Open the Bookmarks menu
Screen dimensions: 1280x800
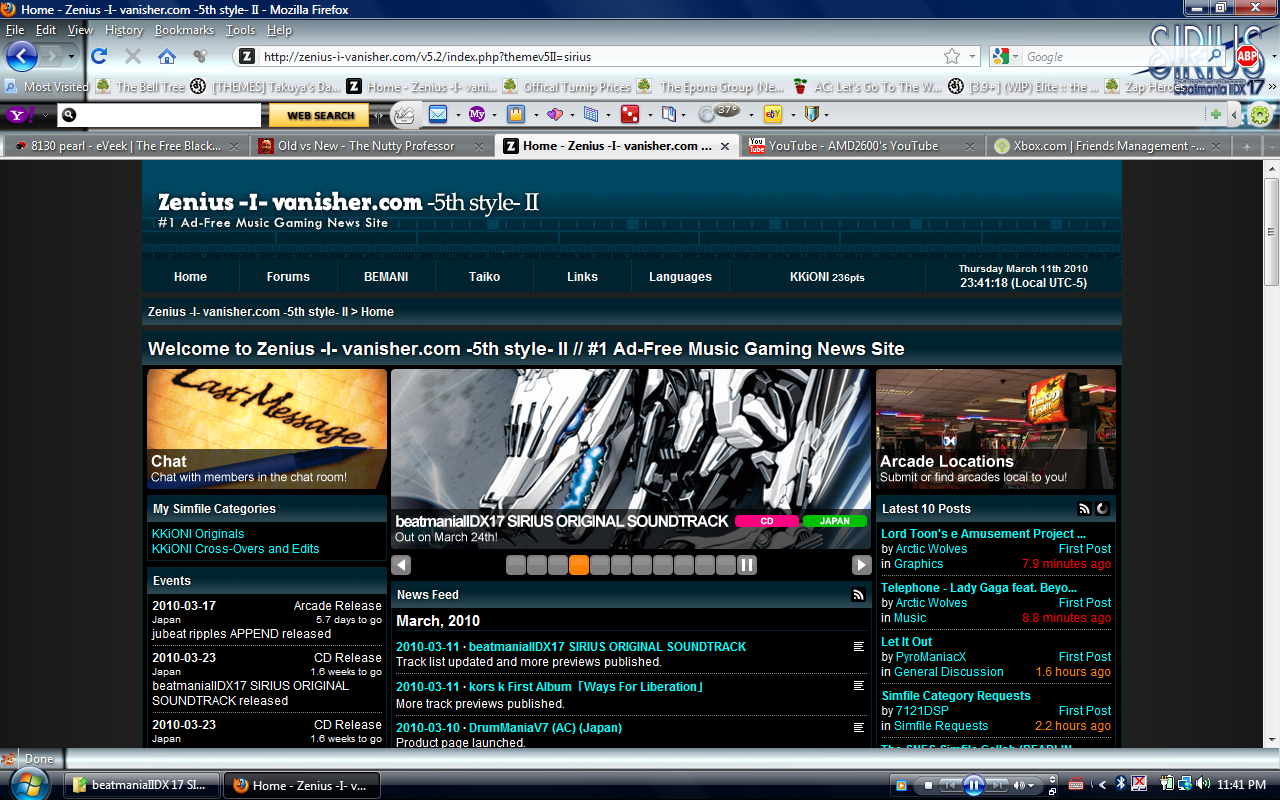[184, 30]
